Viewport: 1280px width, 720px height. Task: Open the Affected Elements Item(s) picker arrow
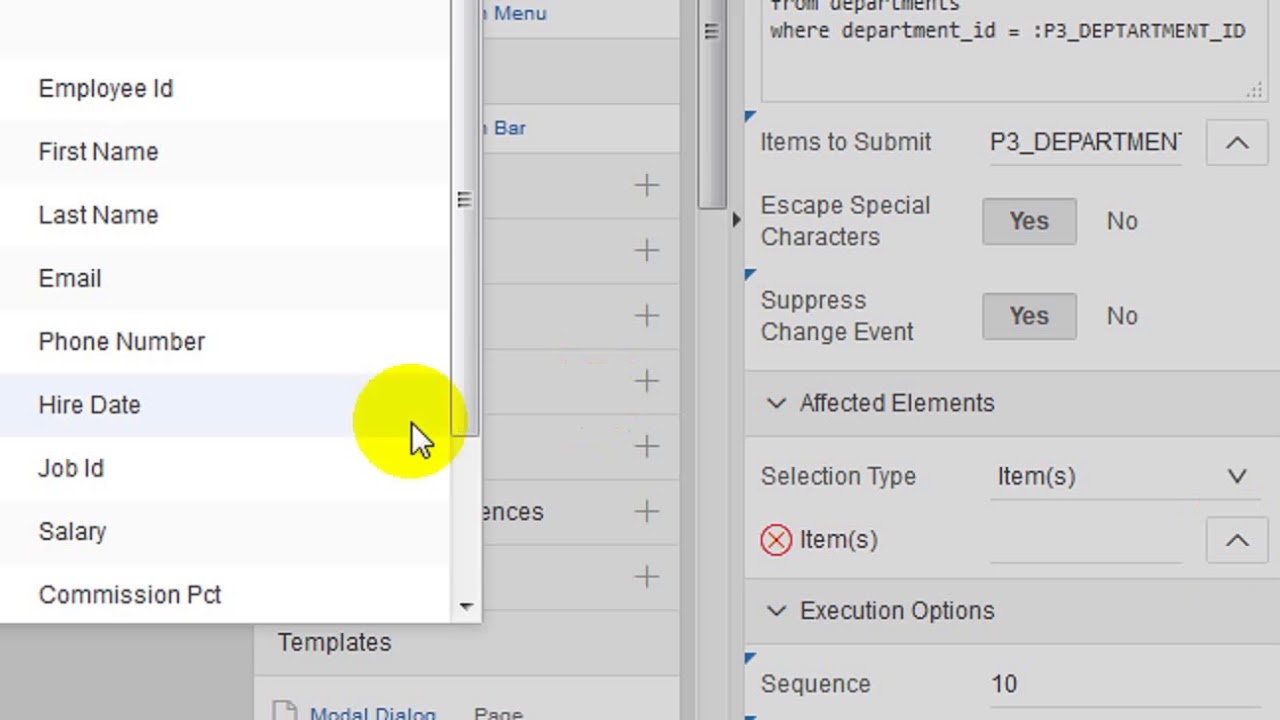1237,540
